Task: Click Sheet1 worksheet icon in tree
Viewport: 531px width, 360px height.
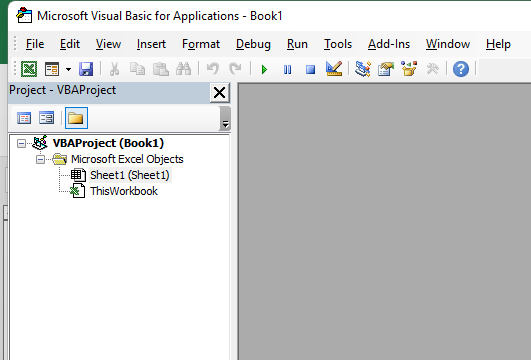Action: pyautogui.click(x=78, y=175)
